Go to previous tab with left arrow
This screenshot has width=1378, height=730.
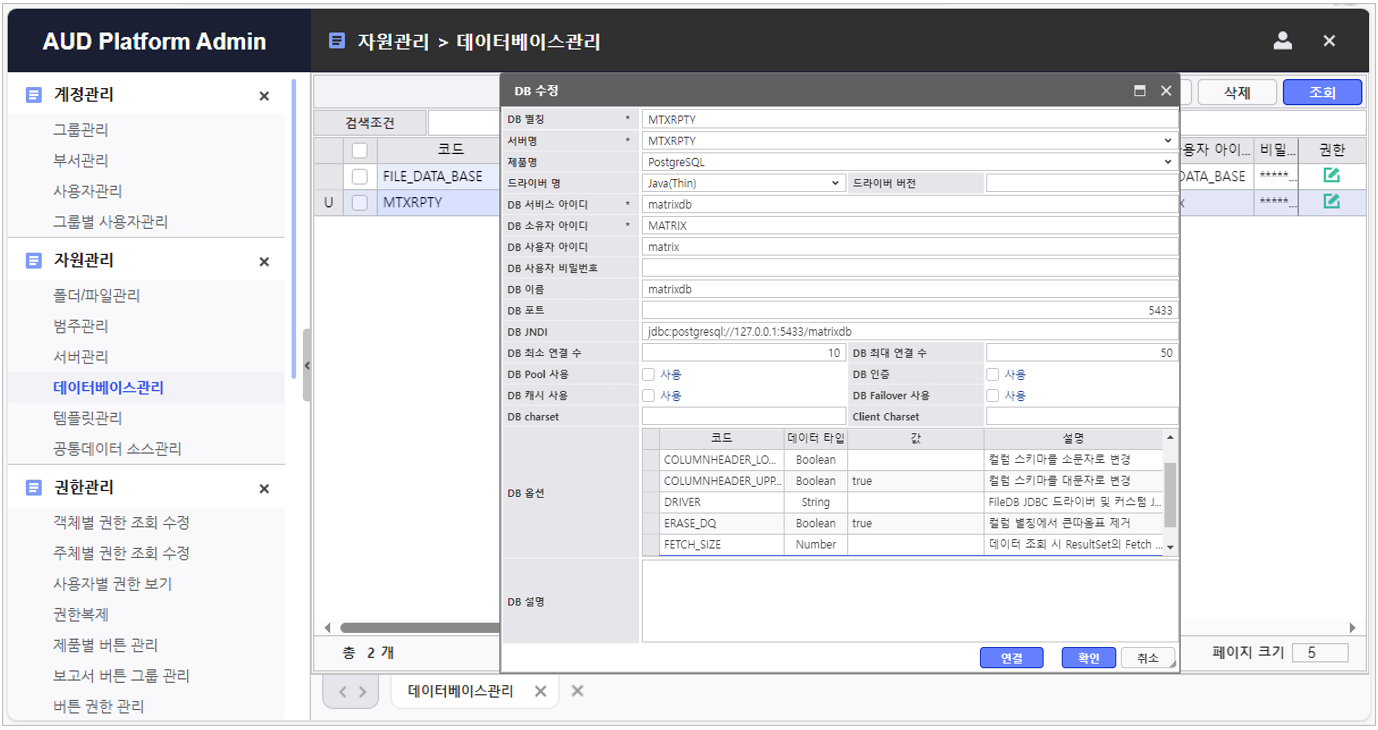tap(342, 692)
